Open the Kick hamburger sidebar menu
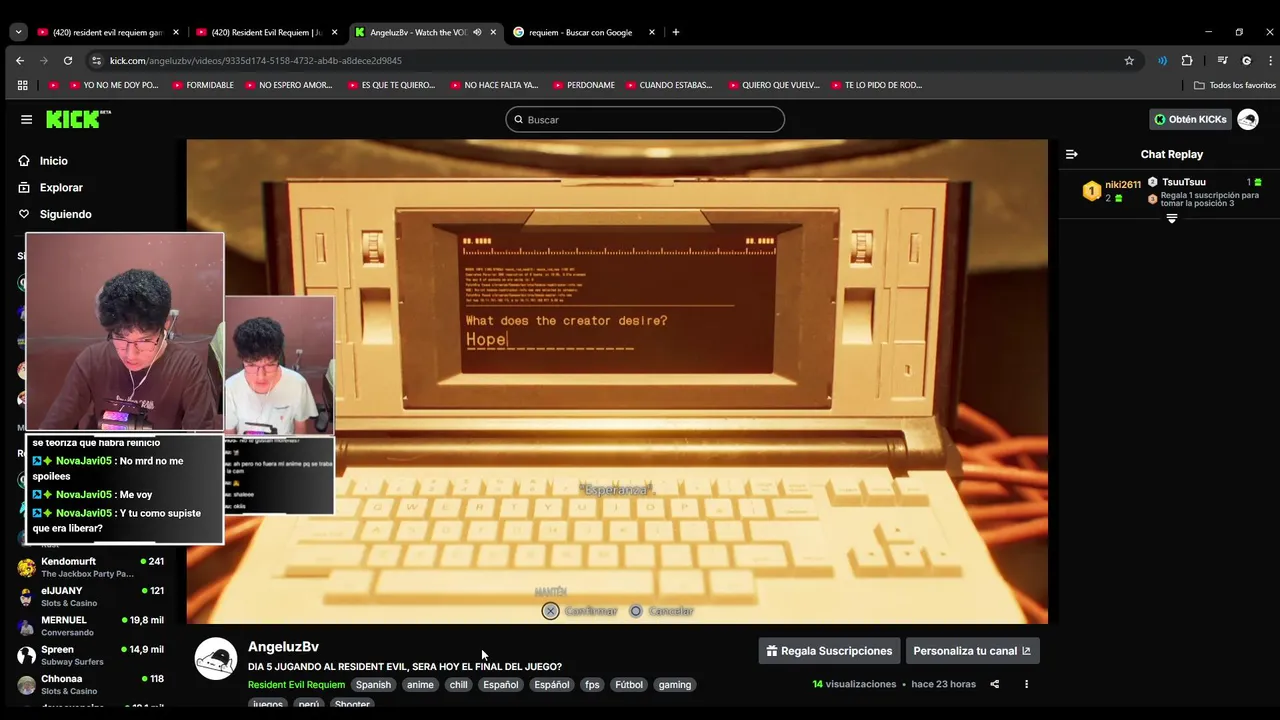This screenshot has width=1280, height=720. (26, 119)
